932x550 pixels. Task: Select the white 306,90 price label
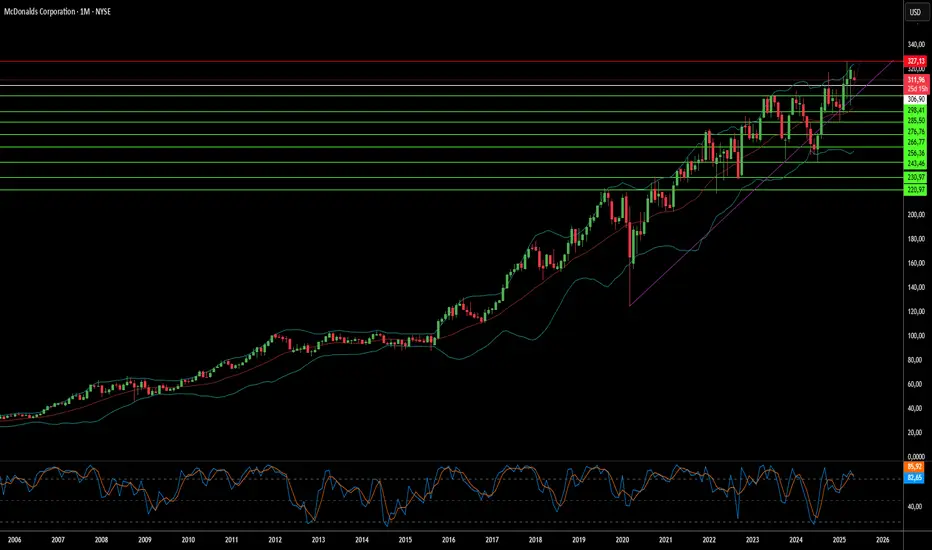click(914, 99)
